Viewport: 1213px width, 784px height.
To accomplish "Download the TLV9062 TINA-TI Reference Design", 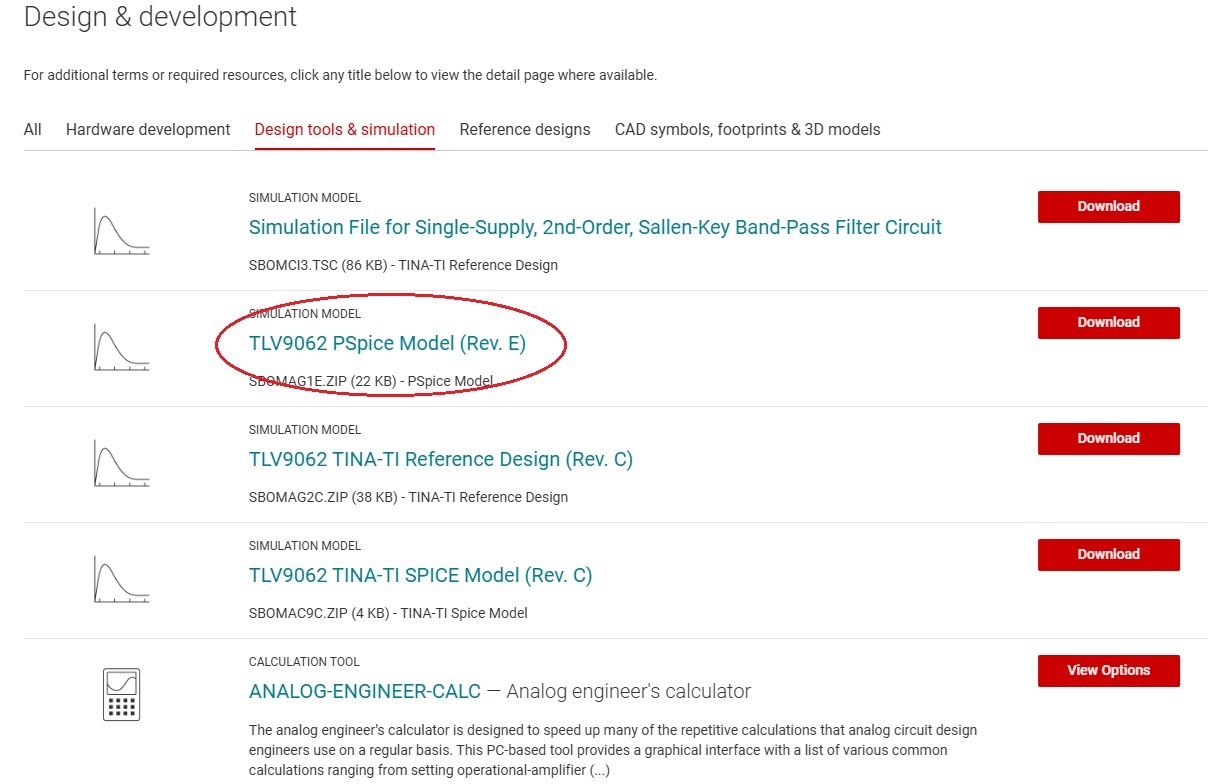I will [1109, 438].
